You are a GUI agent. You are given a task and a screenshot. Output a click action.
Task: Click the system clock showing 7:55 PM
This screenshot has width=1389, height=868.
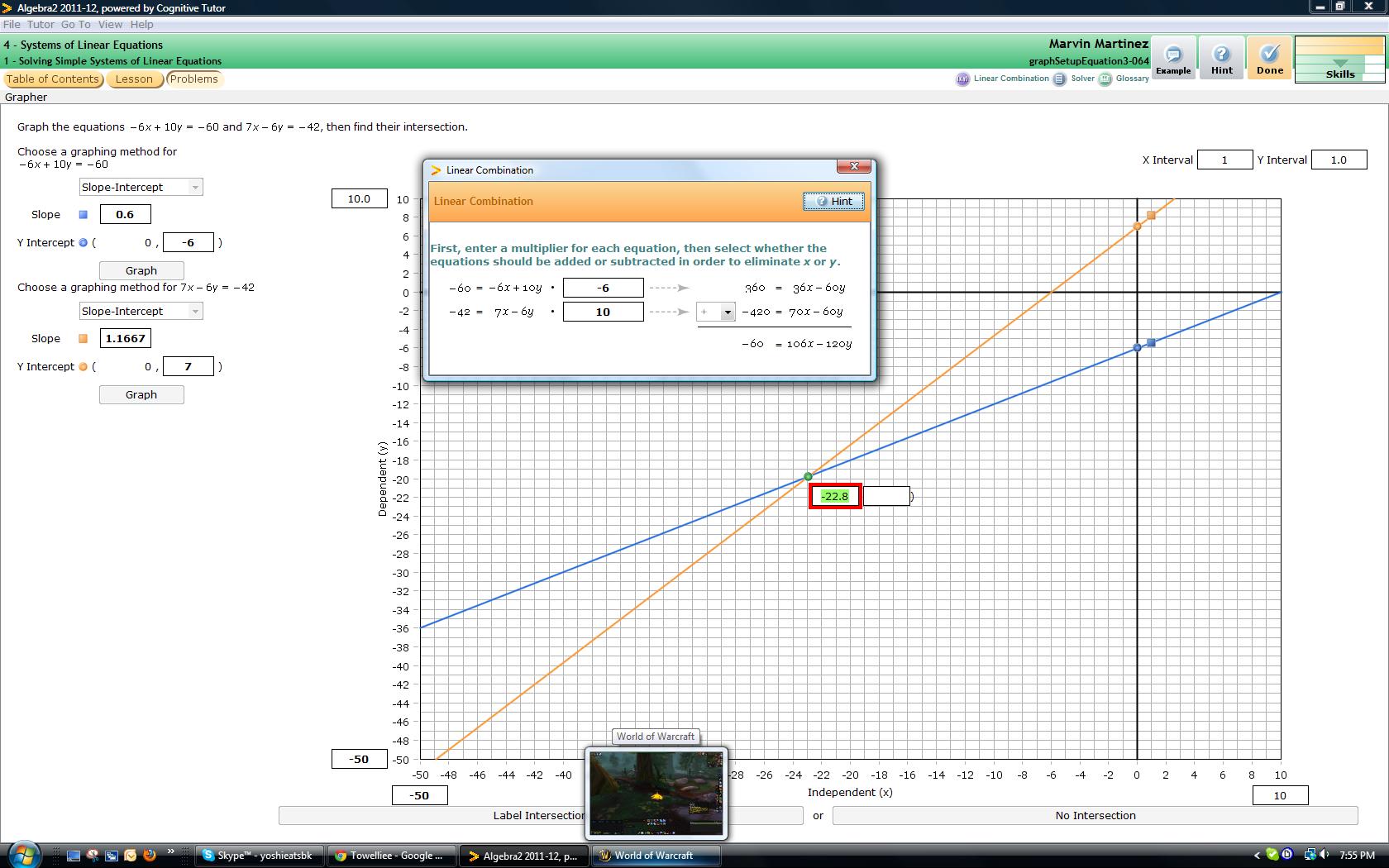1358,856
